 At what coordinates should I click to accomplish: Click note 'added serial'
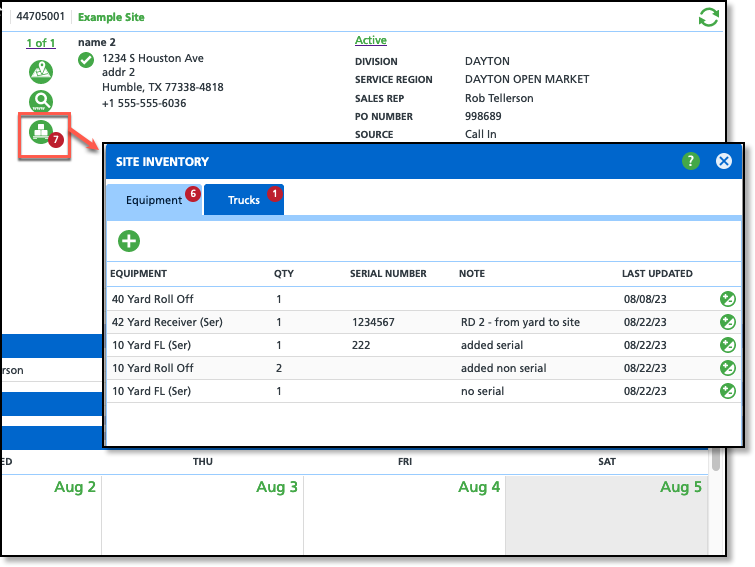[492, 345]
